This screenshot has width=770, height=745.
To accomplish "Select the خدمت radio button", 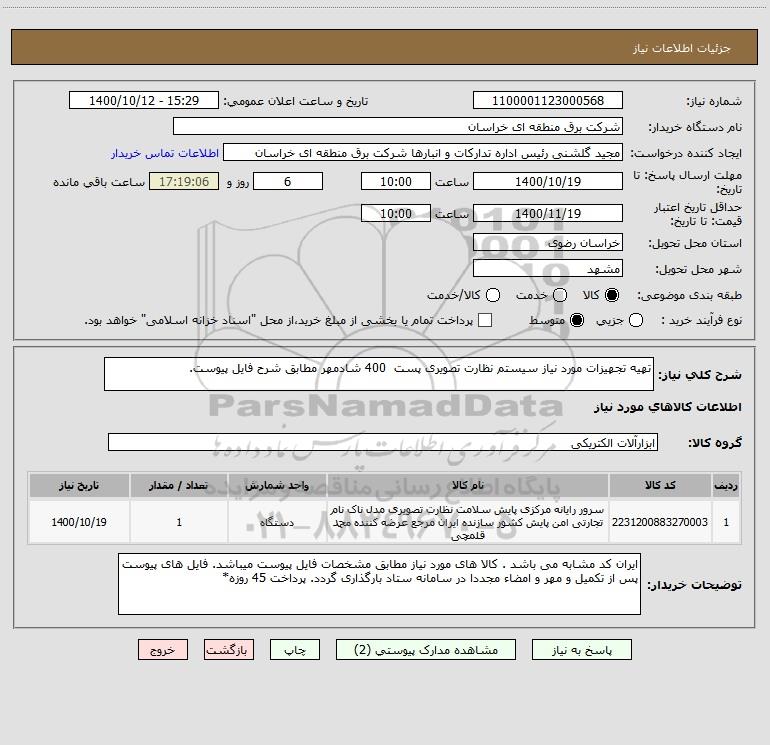I will [560, 295].
